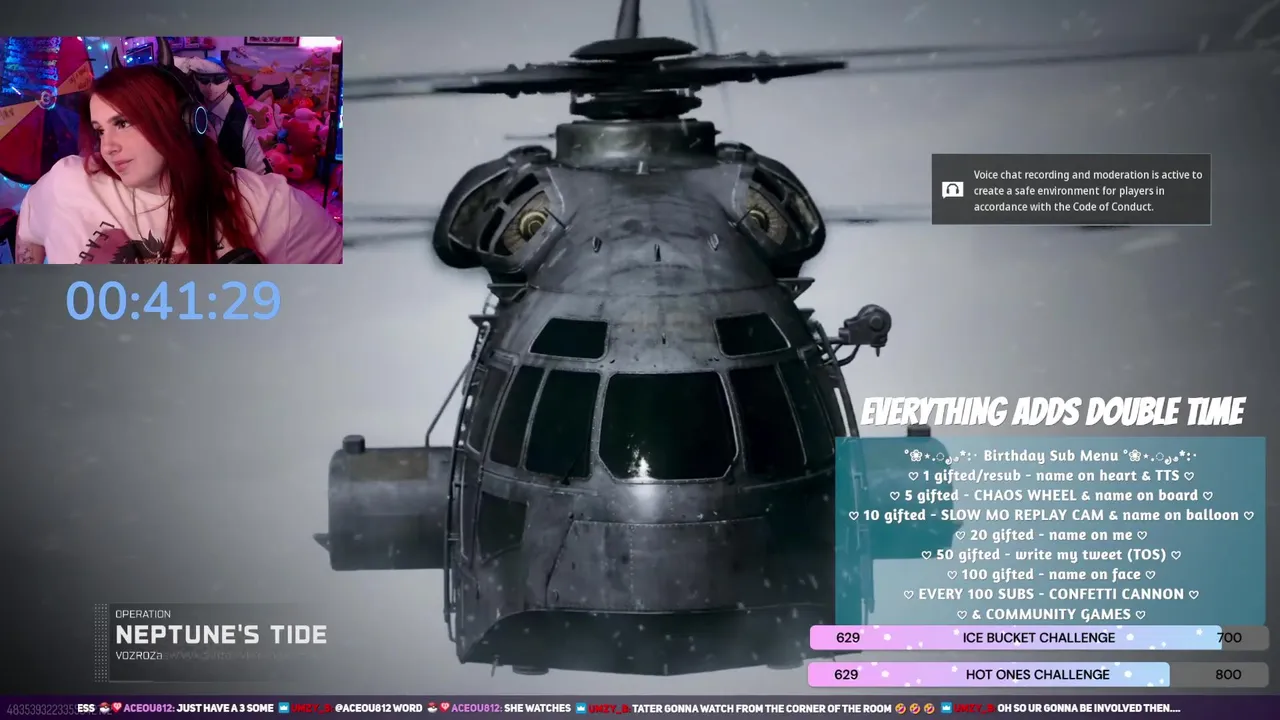Click the 'EVERY 100 SUBS - CONFETTI CANNON' line
1280x720 pixels.
[1051, 594]
